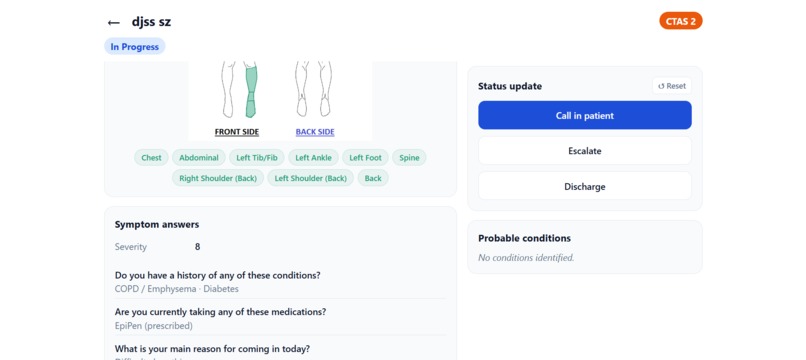The width and height of the screenshot is (806, 360).
Task: Click No conditions identified text
Action: pyautogui.click(x=526, y=258)
